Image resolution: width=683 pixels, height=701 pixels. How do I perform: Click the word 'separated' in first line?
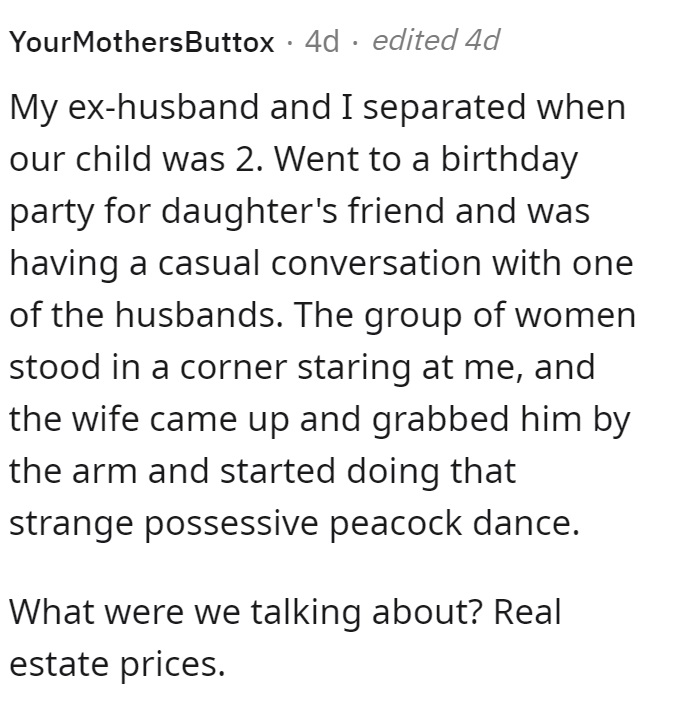444,109
